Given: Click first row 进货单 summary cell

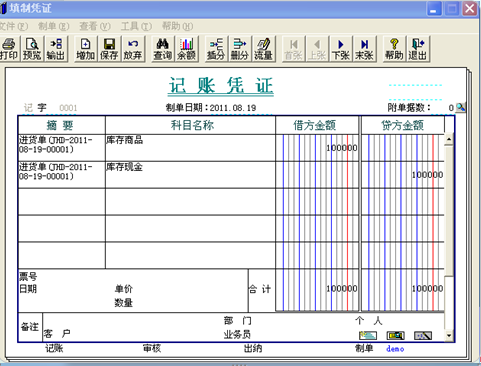Looking at the screenshot, I should [x=62, y=148].
